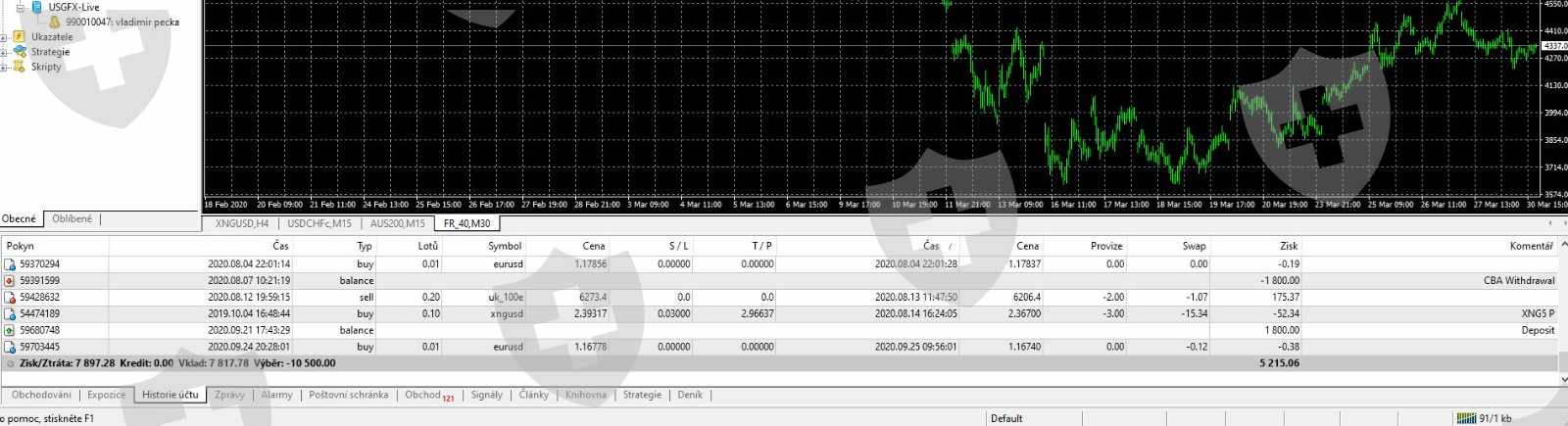Image resolution: width=1568 pixels, height=426 pixels.
Task: Expand the Ukazatele tree node
Action: point(4,37)
